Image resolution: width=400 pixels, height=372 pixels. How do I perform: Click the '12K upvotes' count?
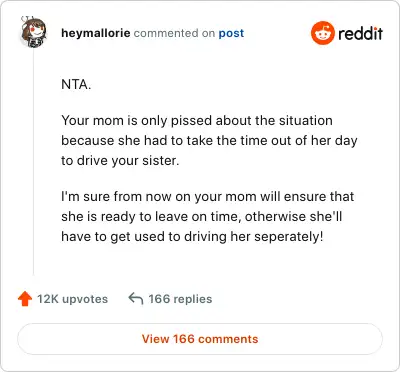pyautogui.click(x=72, y=299)
